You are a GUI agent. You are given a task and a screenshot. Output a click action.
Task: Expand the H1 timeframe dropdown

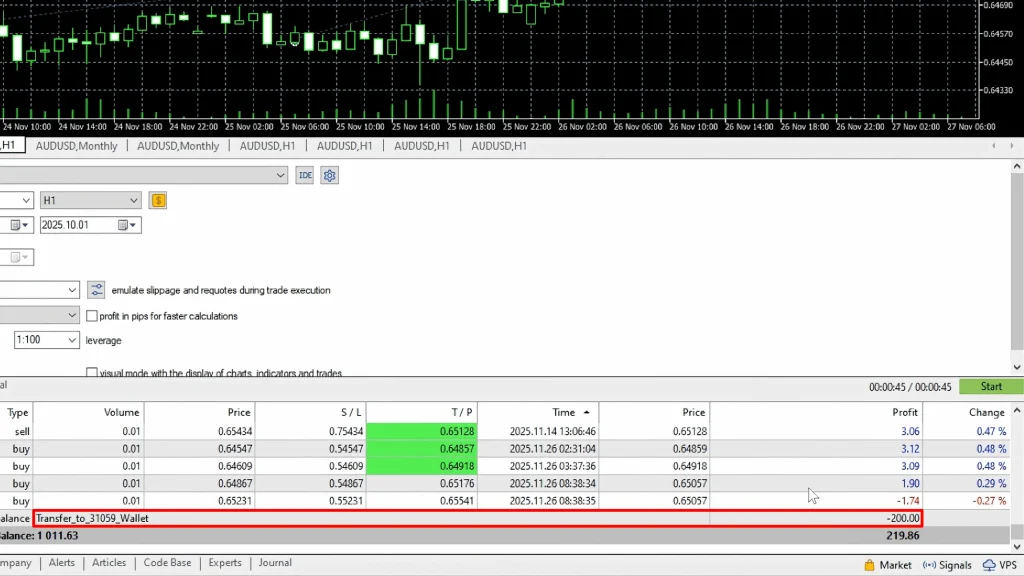133,200
